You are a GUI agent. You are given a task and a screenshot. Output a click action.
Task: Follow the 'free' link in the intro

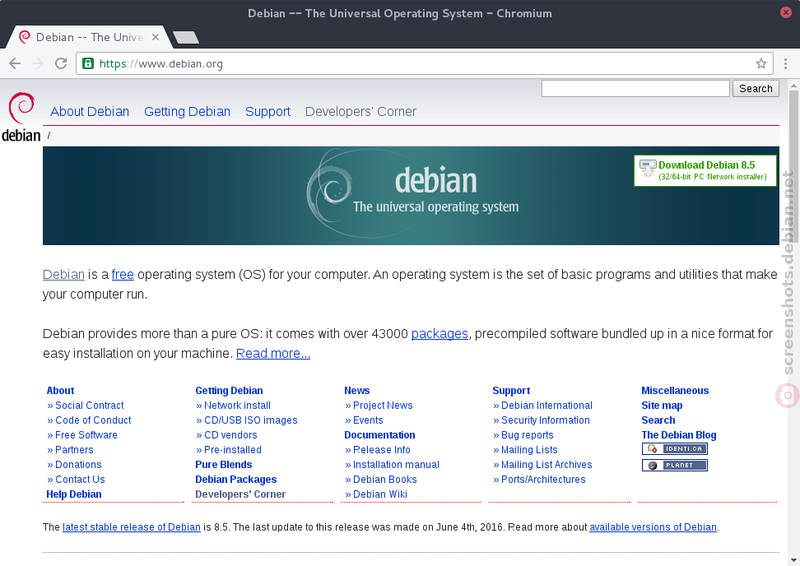123,275
